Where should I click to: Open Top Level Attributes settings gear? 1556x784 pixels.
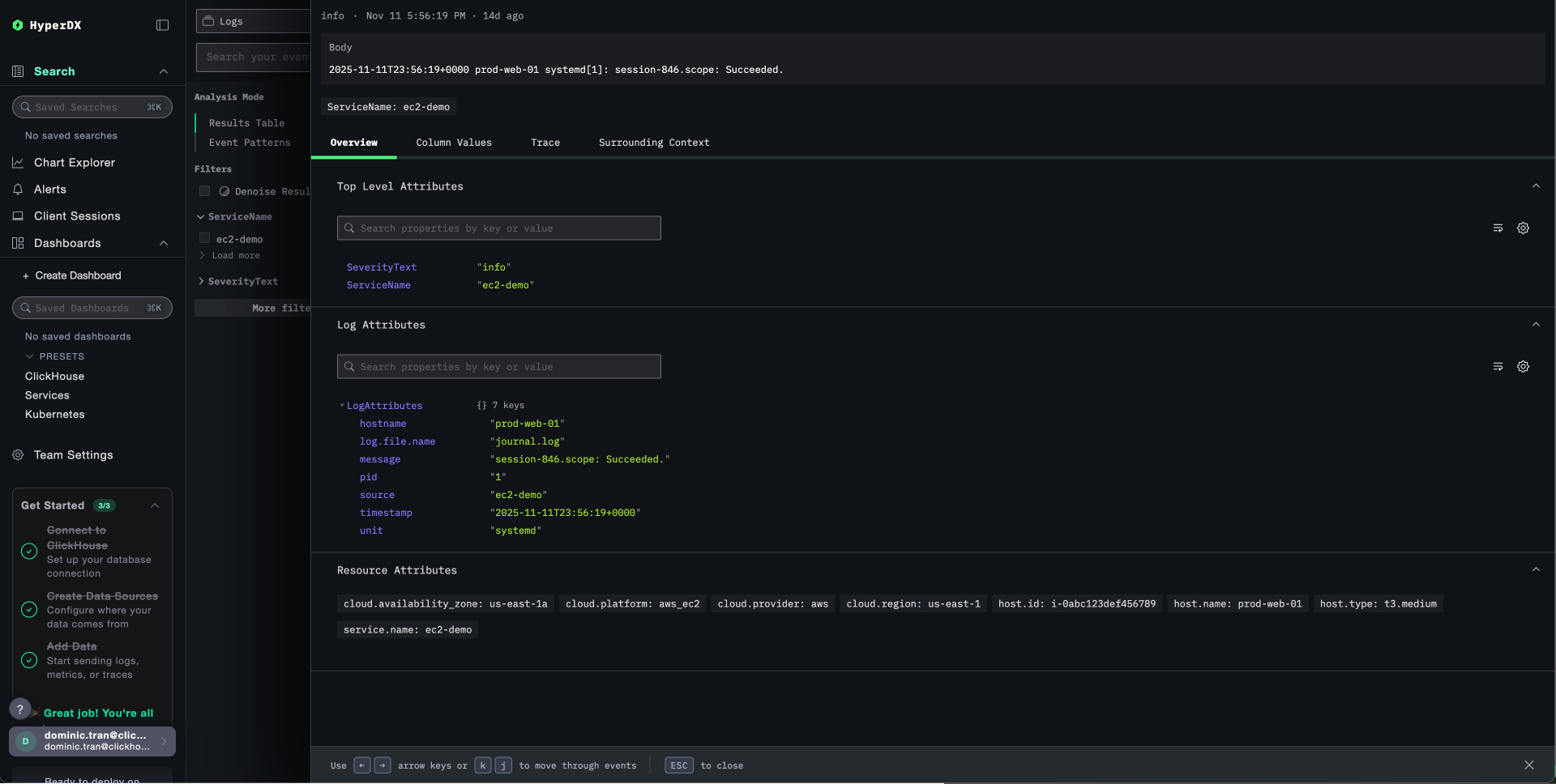(x=1524, y=228)
